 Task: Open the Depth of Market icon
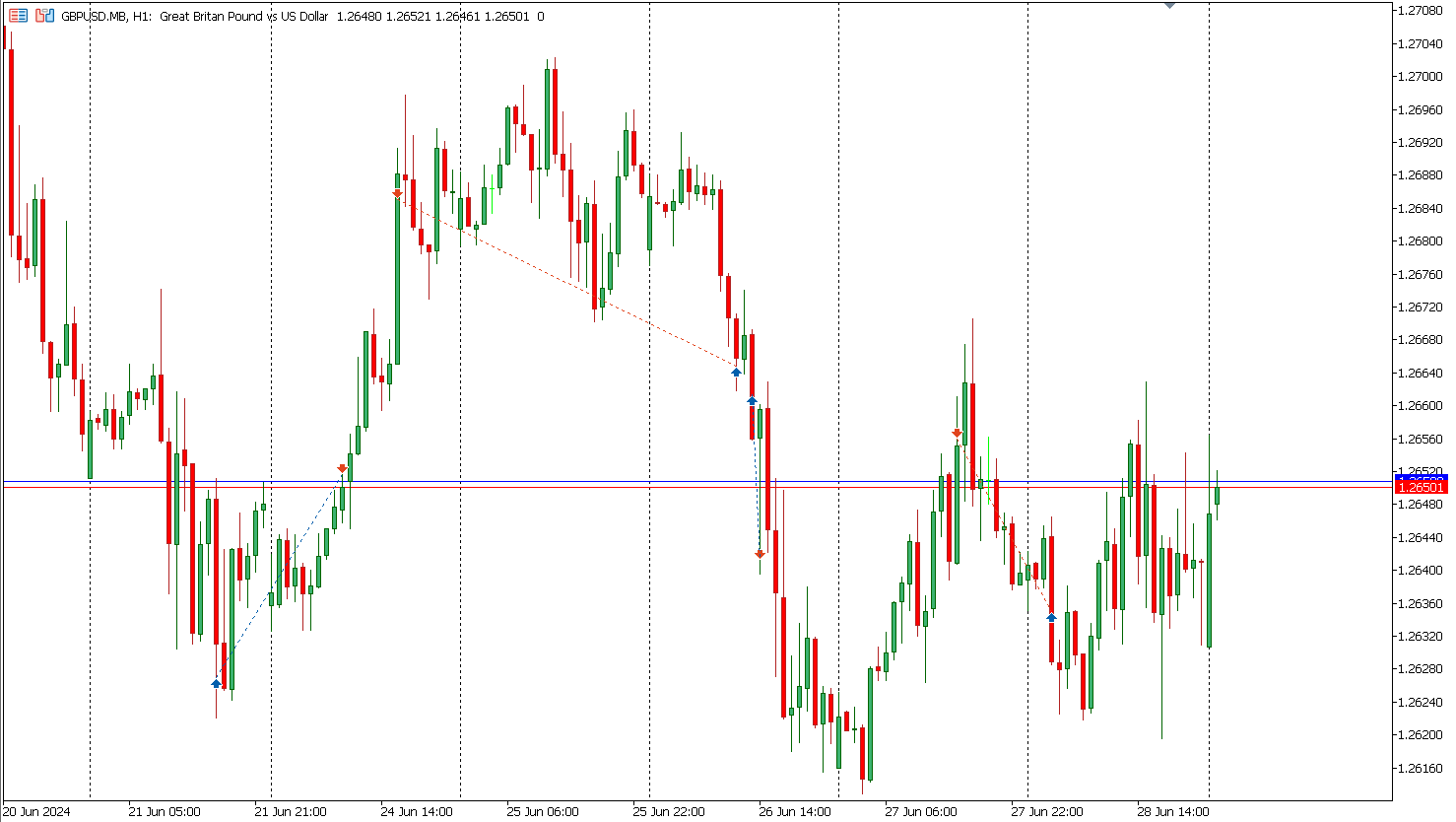coord(45,16)
